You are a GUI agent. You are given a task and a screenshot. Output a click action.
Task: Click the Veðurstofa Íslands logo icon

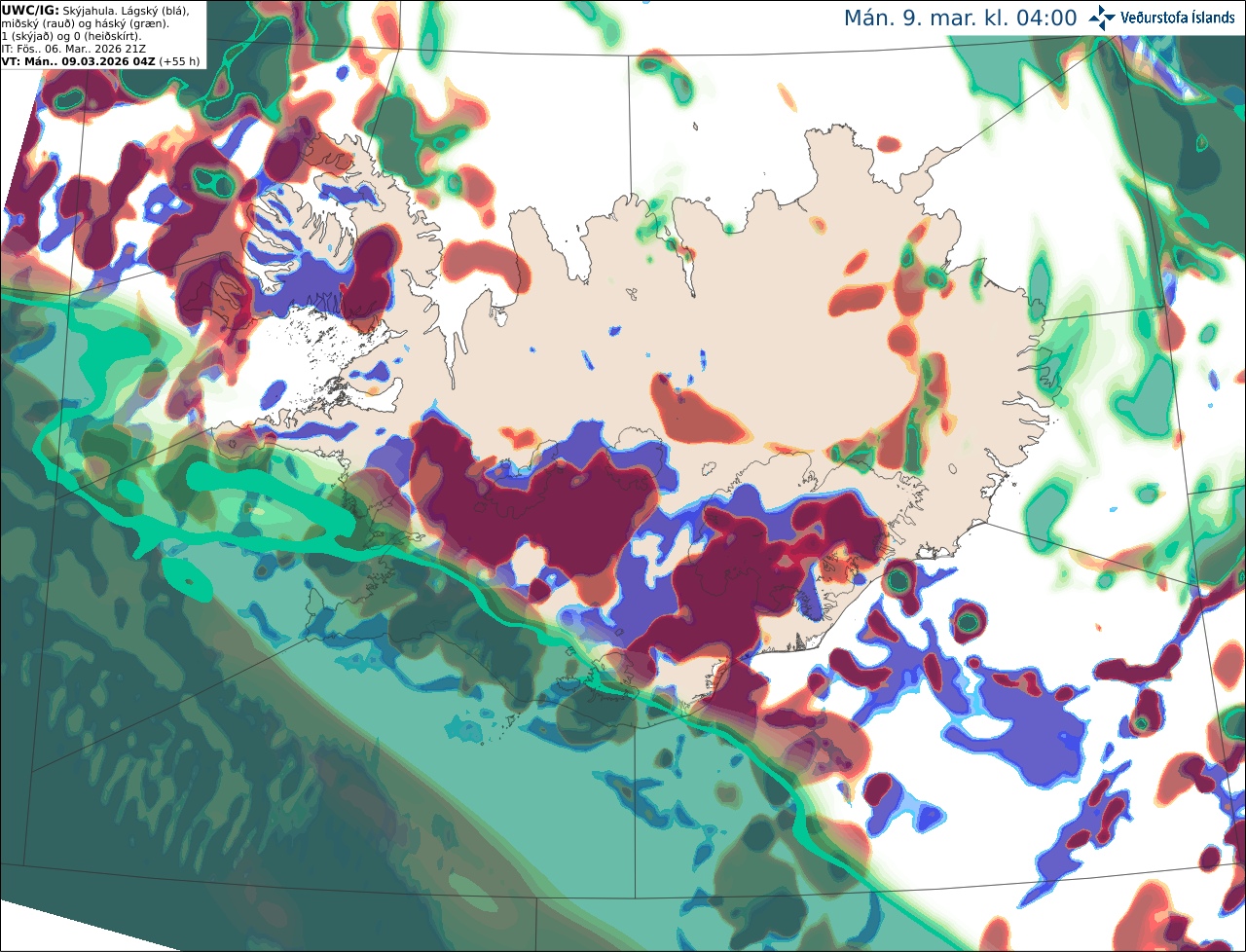pyautogui.click(x=1102, y=18)
